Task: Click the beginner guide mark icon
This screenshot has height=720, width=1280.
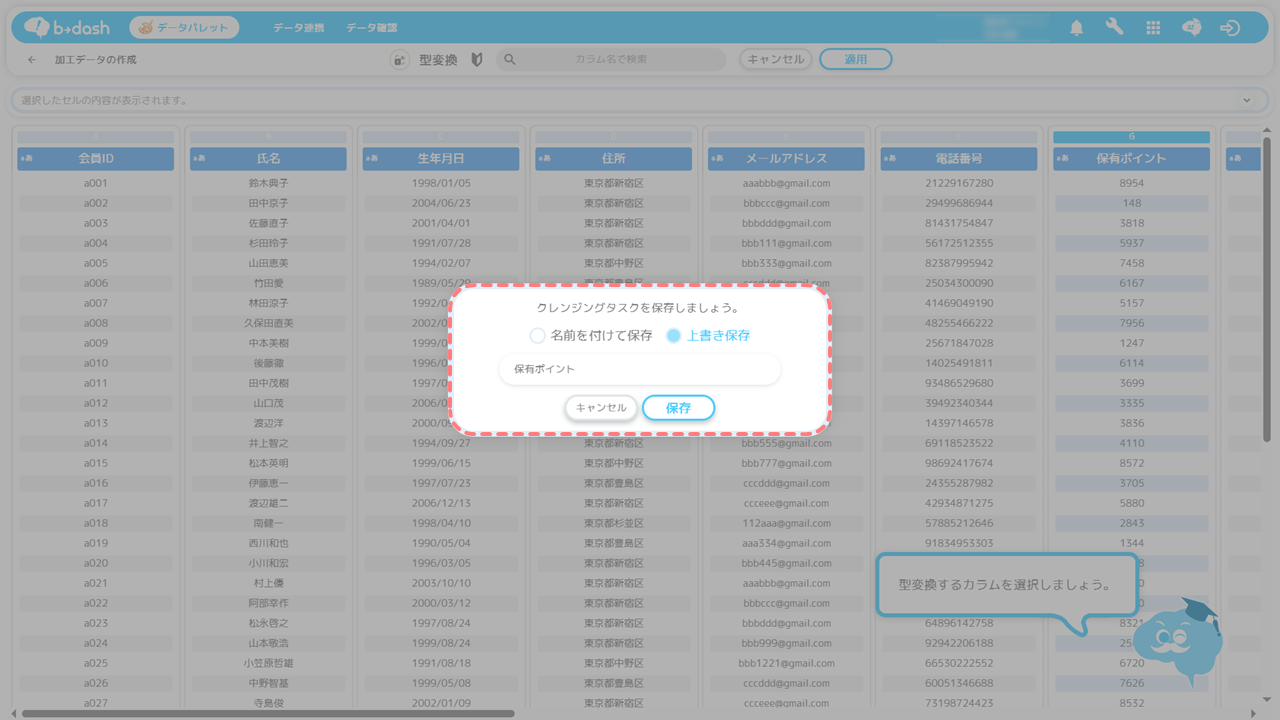Action: click(x=476, y=60)
